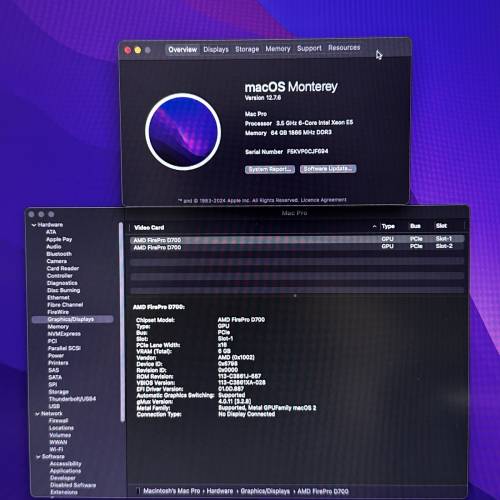
Task: Open the Storage tab
Action: [x=247, y=49]
